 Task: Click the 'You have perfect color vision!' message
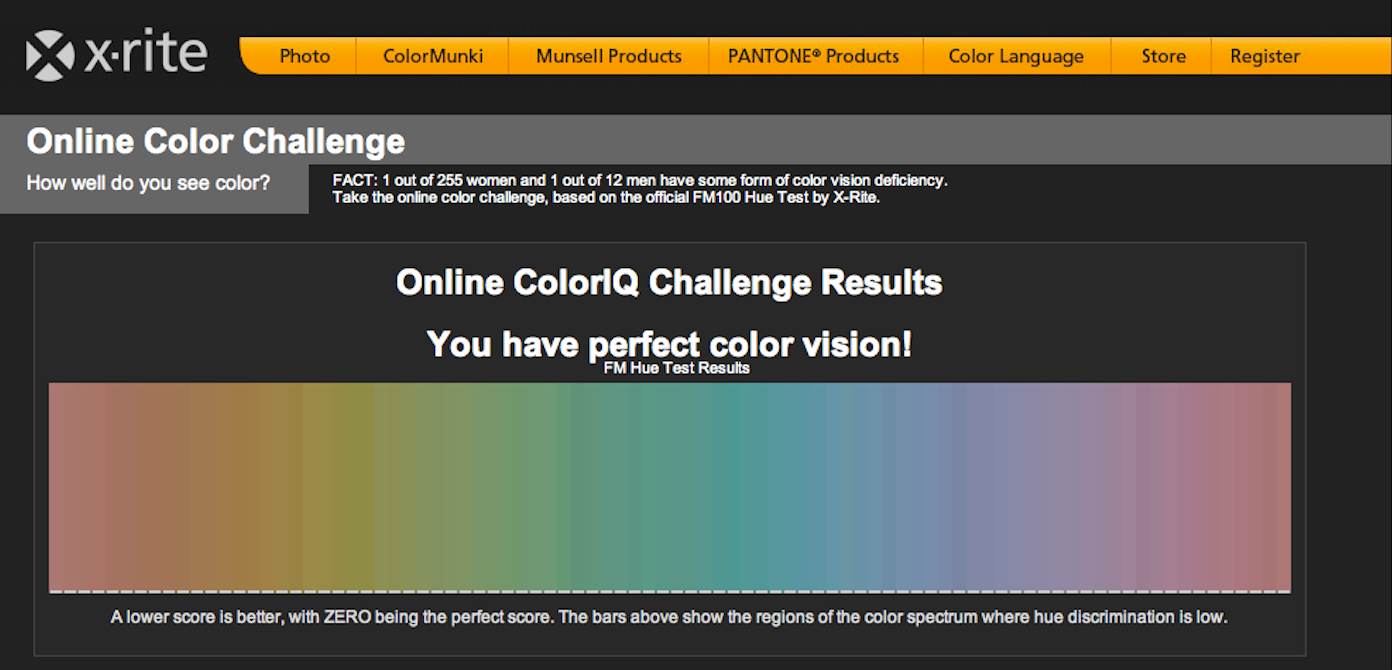tap(669, 344)
